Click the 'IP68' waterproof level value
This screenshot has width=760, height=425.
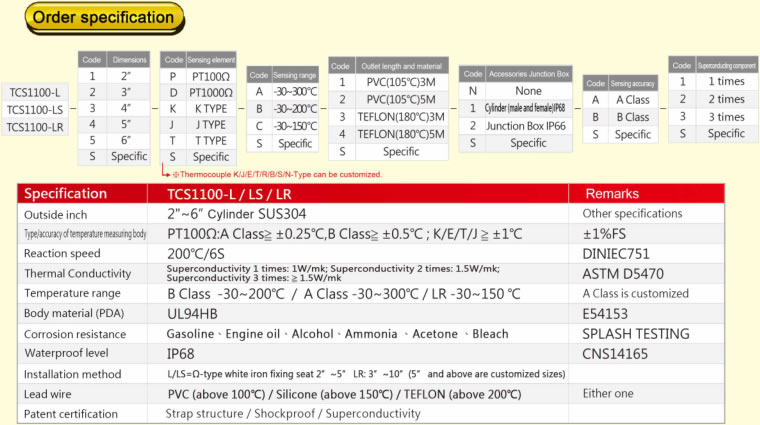click(180, 354)
